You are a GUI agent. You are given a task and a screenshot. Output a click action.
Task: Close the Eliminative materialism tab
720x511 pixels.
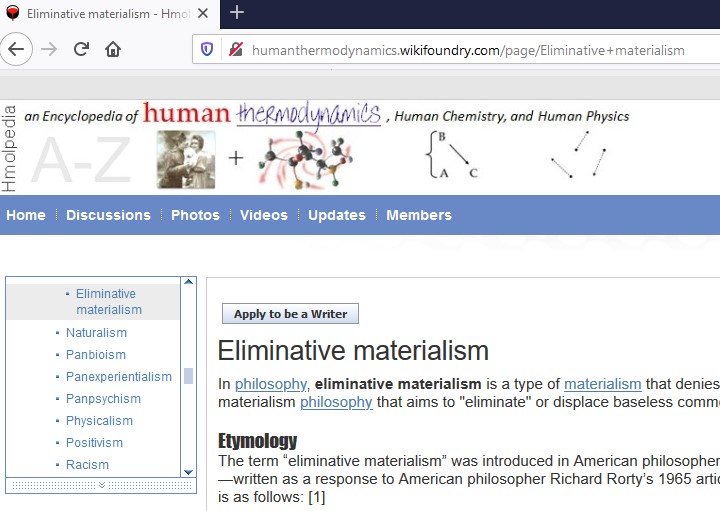click(203, 14)
